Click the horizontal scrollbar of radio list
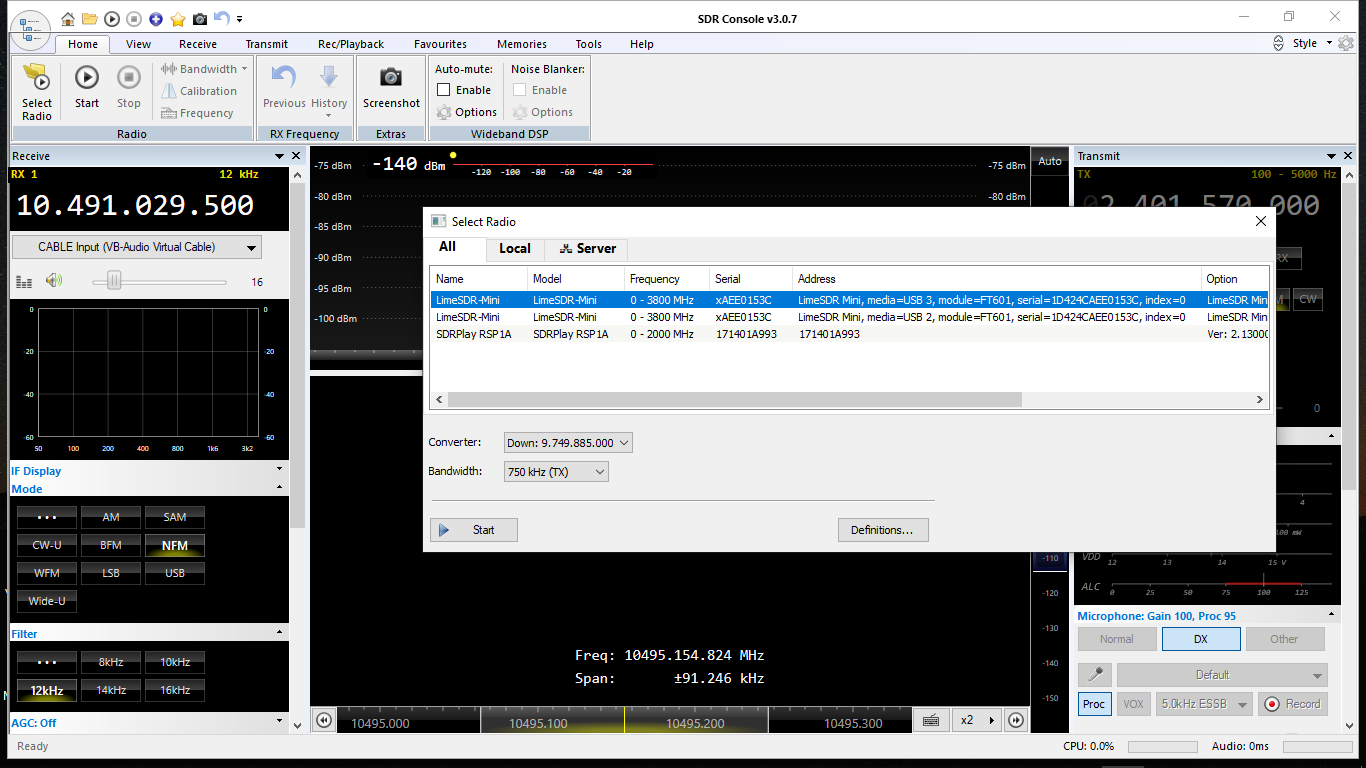 (x=735, y=399)
